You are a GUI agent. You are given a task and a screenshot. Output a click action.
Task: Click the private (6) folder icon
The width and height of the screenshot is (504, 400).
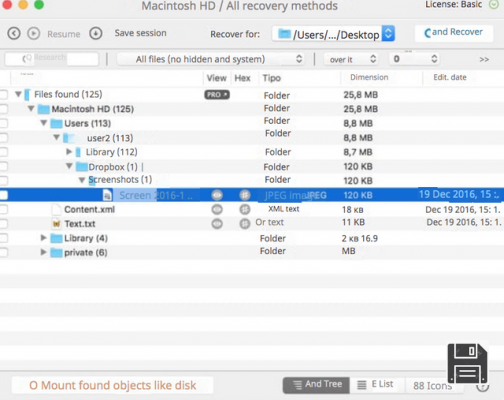[x=56, y=253]
